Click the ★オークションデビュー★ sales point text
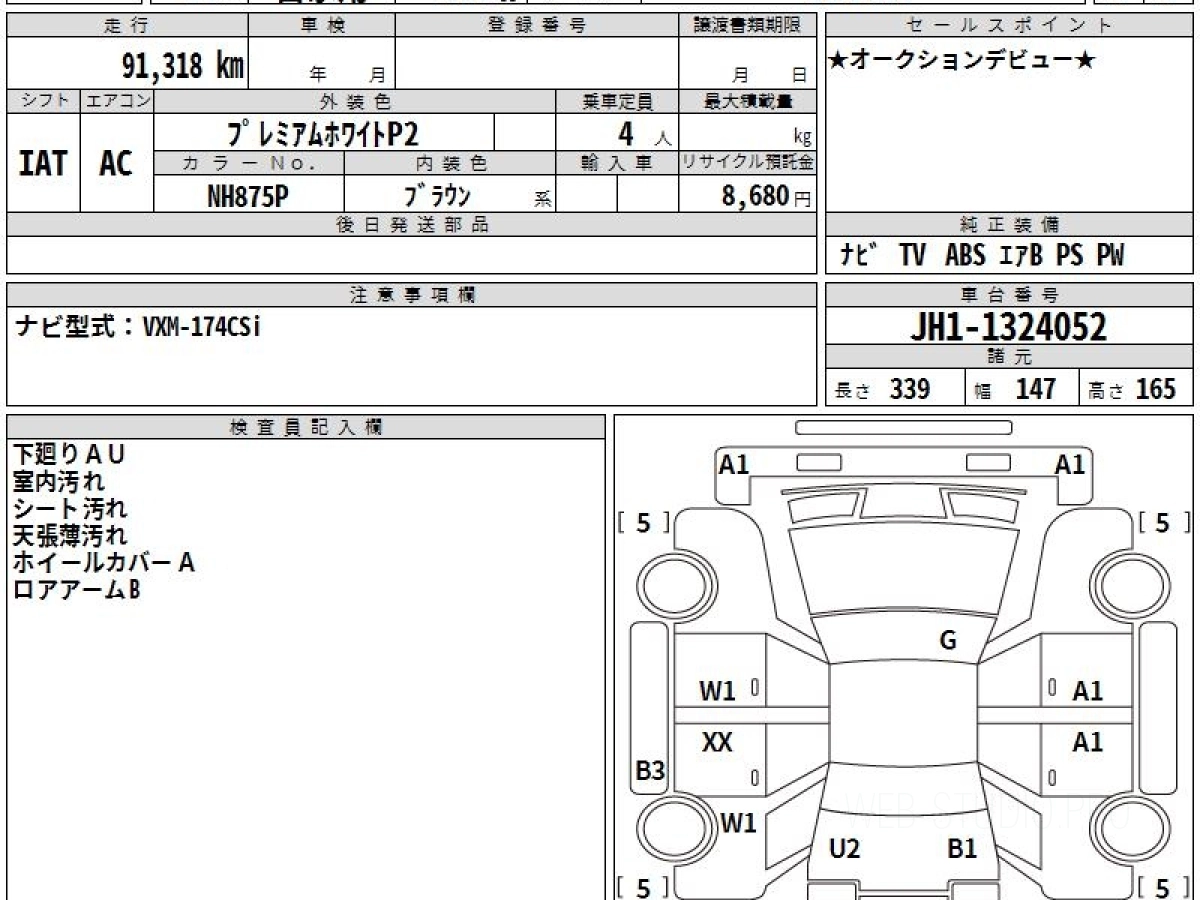This screenshot has height=900, width=1200. [962, 61]
